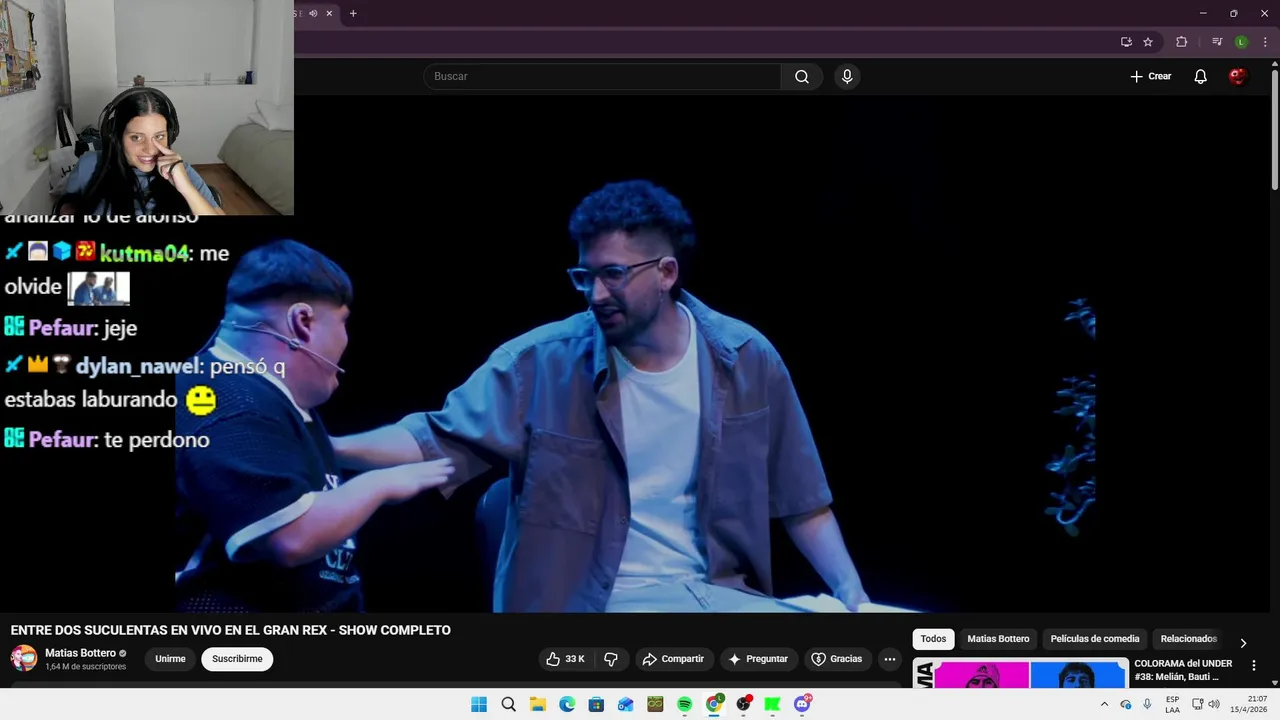Click the video player to pause
This screenshot has width=1280, height=720.
point(635,353)
